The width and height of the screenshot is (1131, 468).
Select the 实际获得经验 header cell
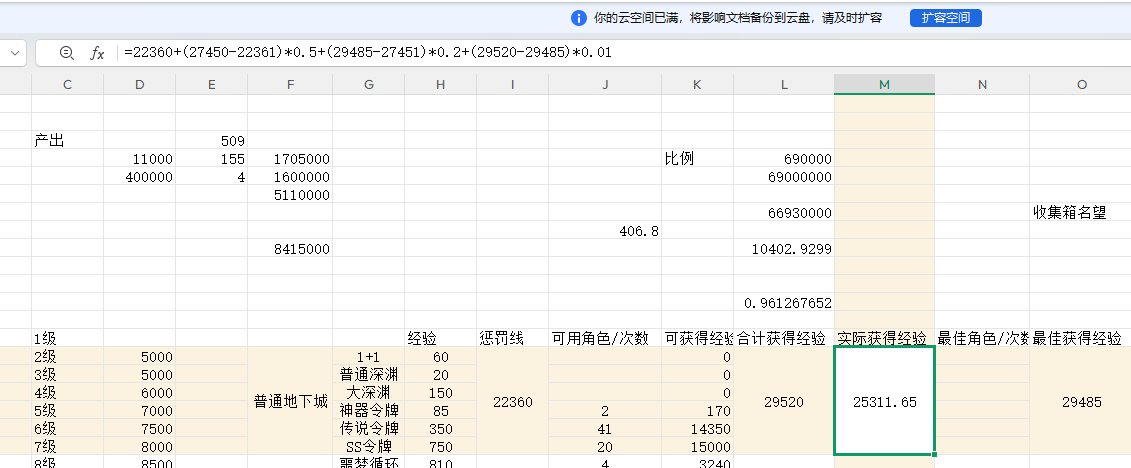(884, 339)
